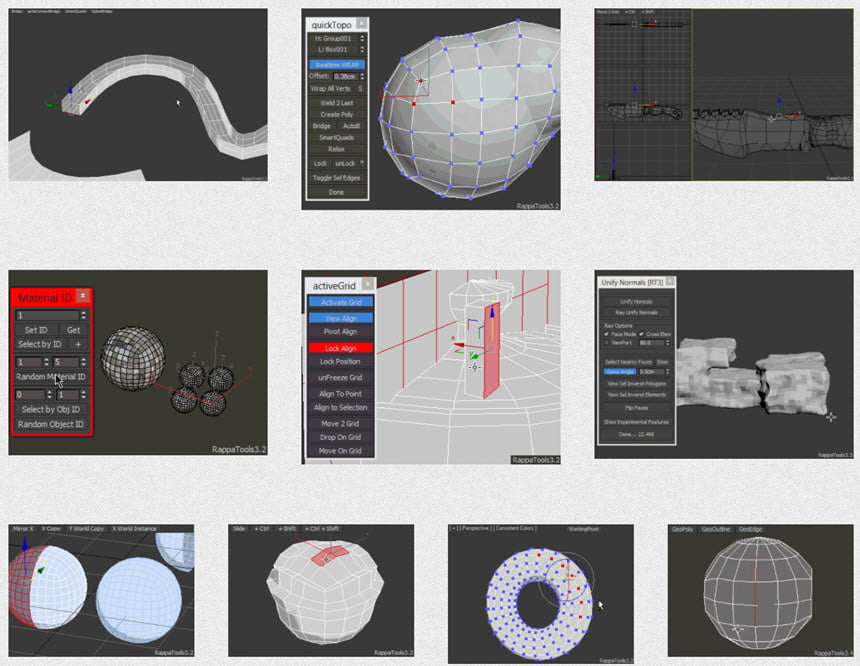Screen dimensions: 860x666
Task: Click View Sel Inverst Polygons button
Action: coord(636,383)
